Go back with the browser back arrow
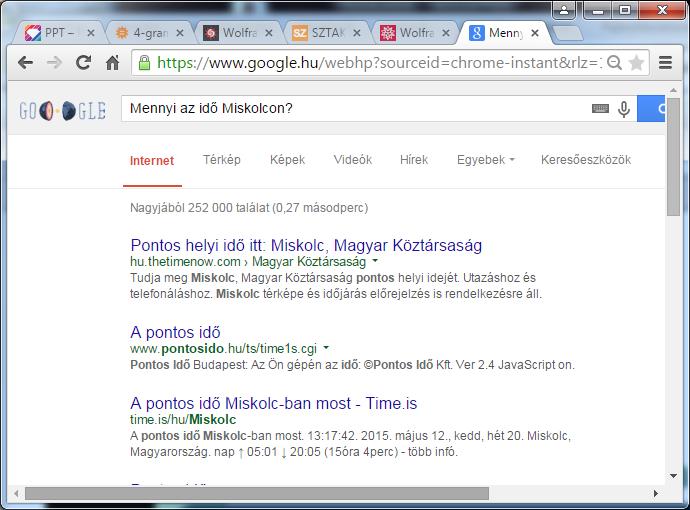The image size is (690, 510). click(x=26, y=63)
